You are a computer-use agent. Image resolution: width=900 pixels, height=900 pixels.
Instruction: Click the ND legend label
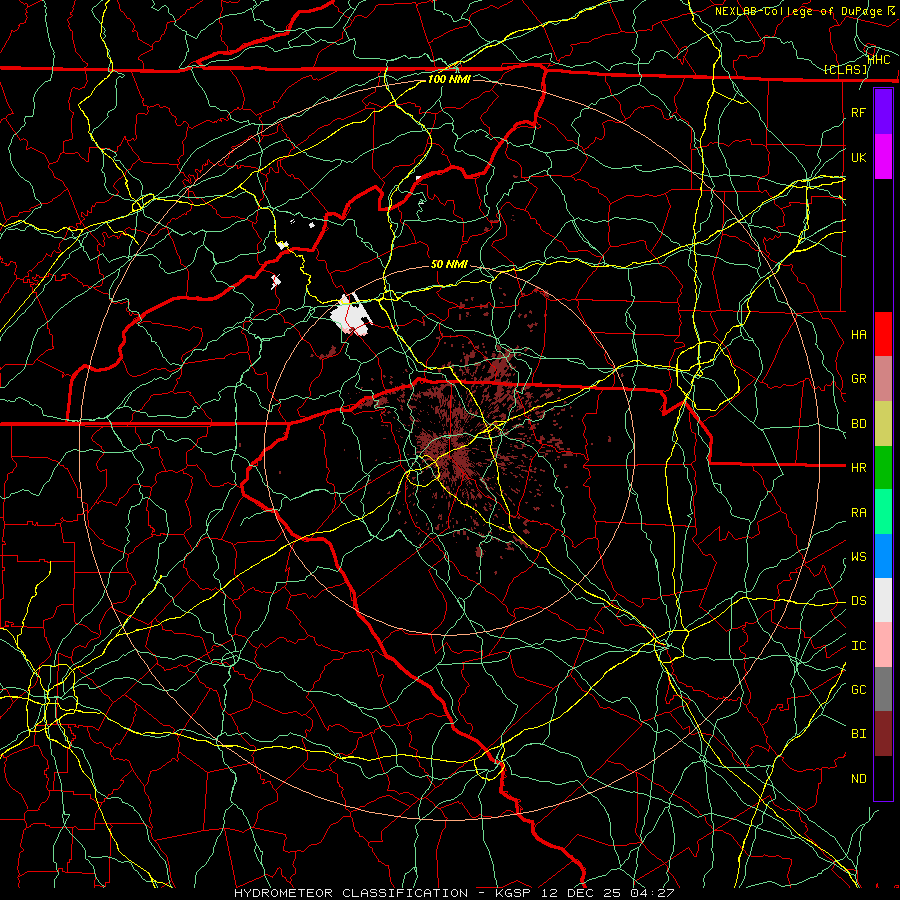click(x=858, y=779)
